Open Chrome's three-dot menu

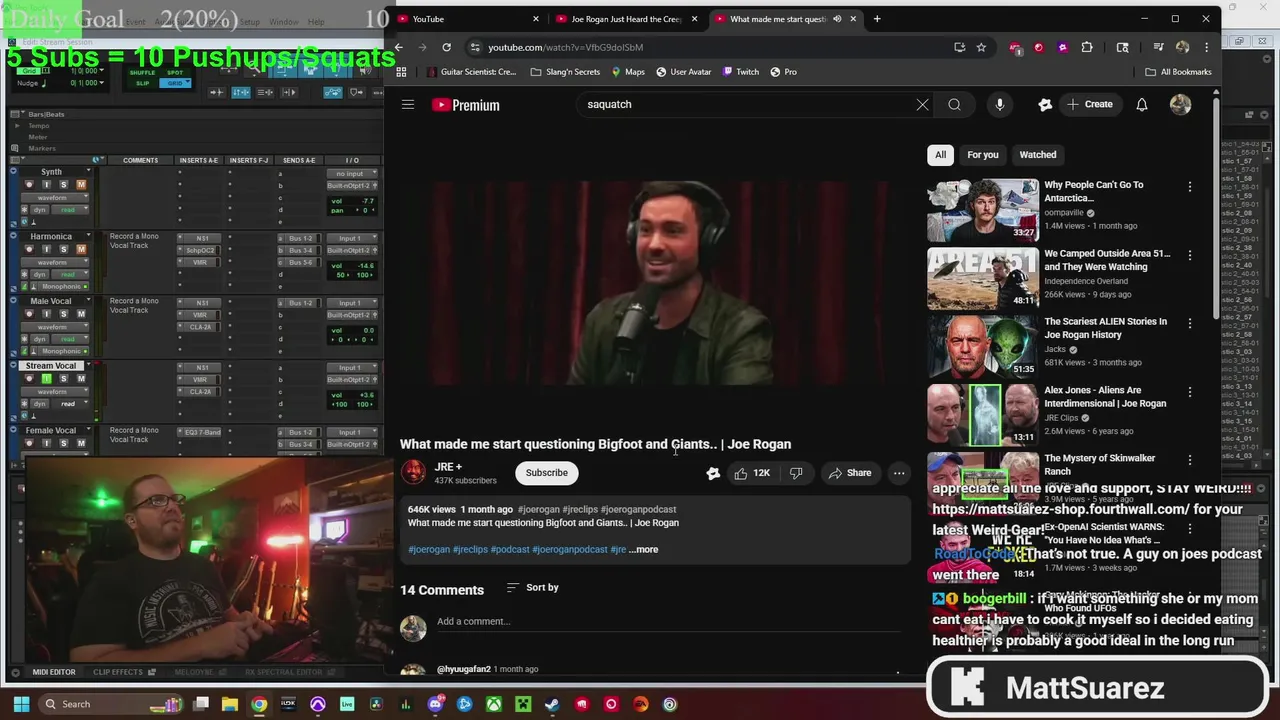click(1207, 47)
